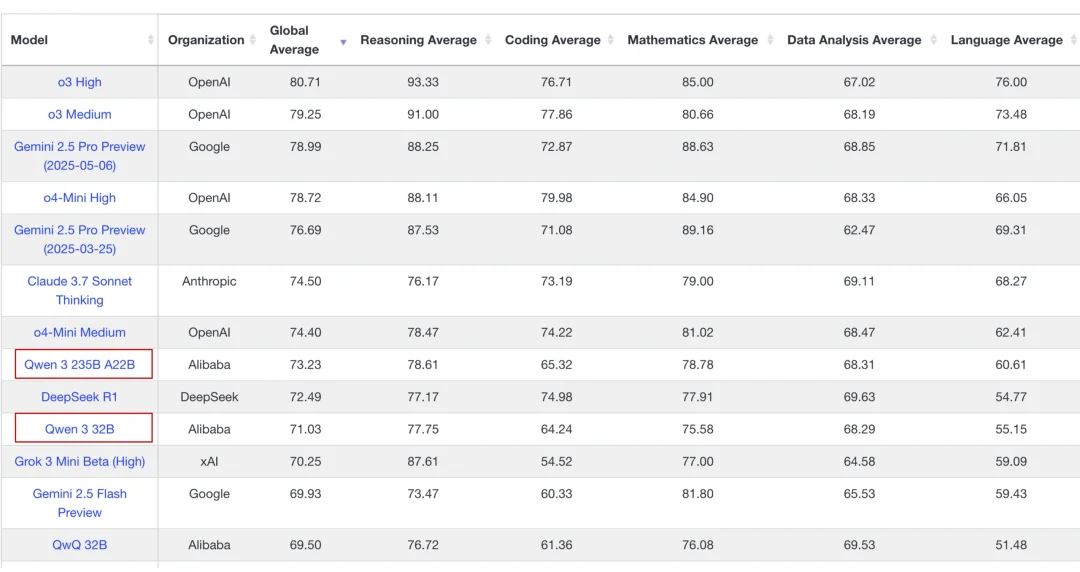
Task: Click sort icon beside Coding Average
Action: [x=610, y=40]
